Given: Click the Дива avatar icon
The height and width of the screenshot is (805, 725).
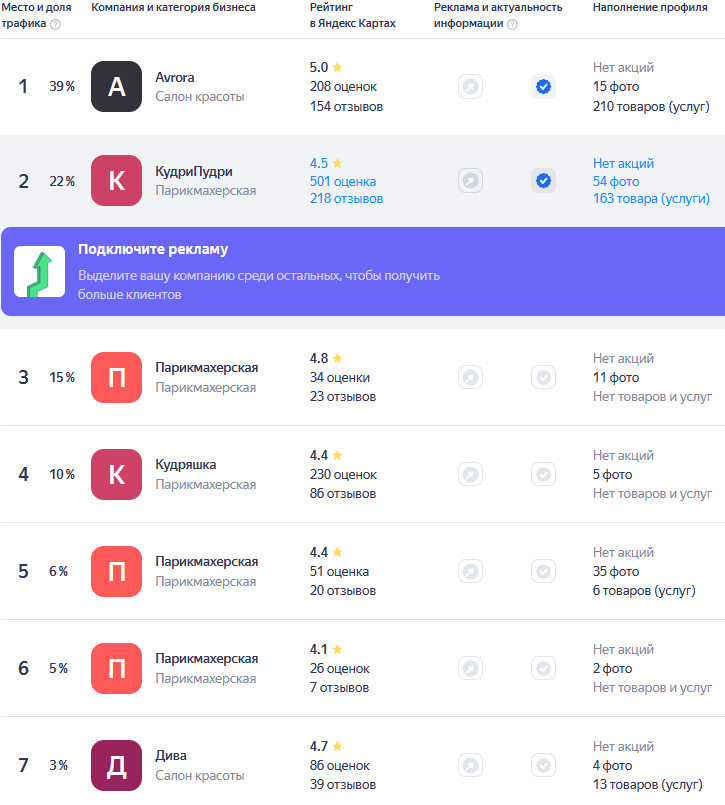Looking at the screenshot, I should [x=116, y=765].
